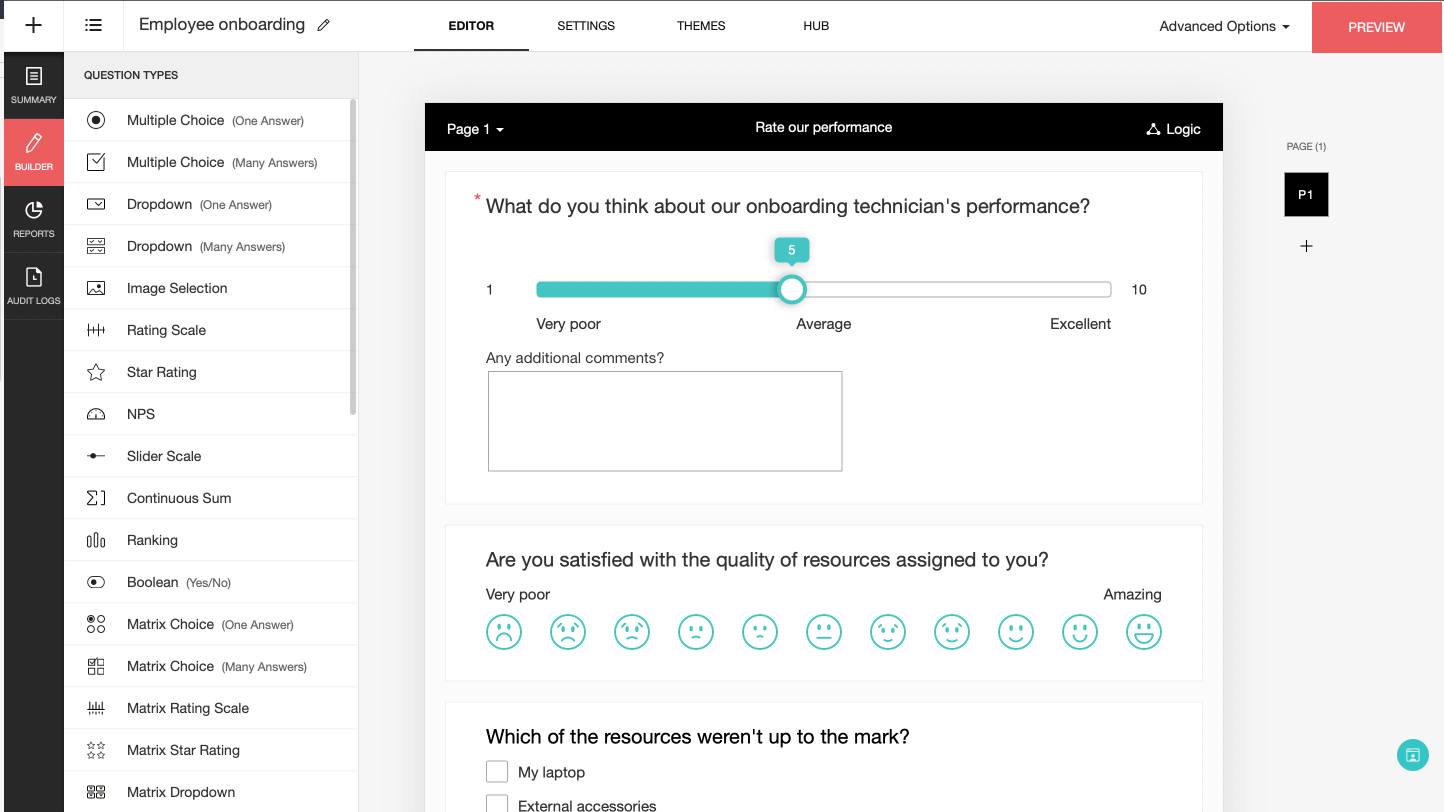Select the happiest smiley face rating
Screen dimensions: 1444x812
(1143, 632)
